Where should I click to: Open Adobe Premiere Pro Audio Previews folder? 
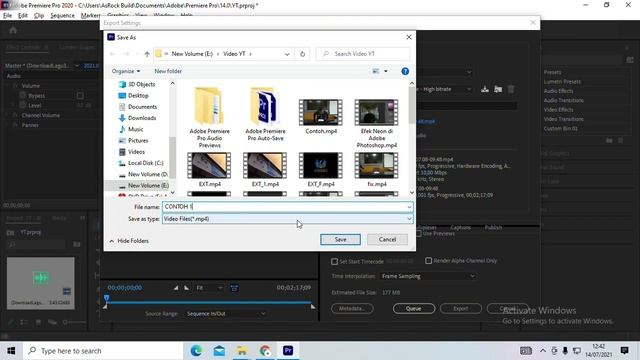[x=209, y=118]
